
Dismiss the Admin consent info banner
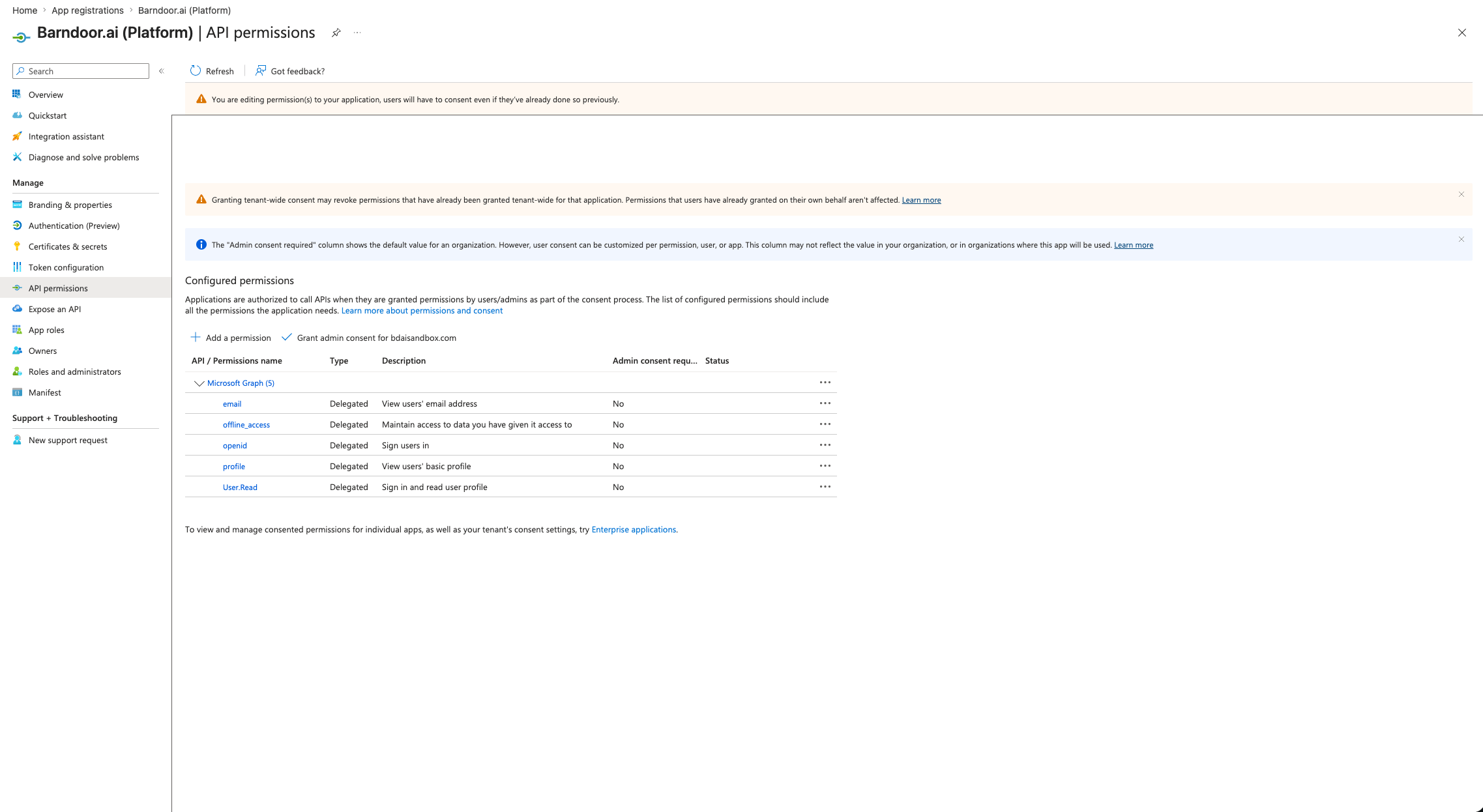(1461, 239)
